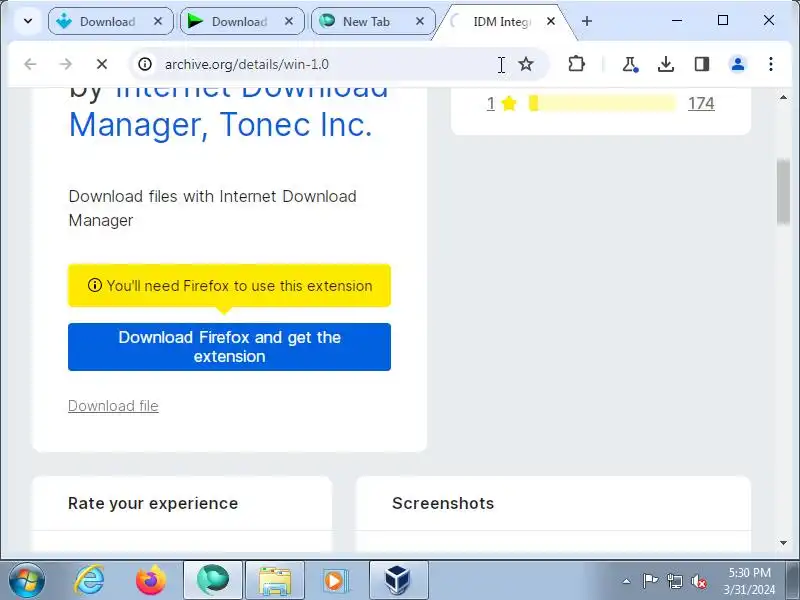Image resolution: width=800 pixels, height=600 pixels.
Task: Close the IDM Integration tab
Action: [x=551, y=21]
